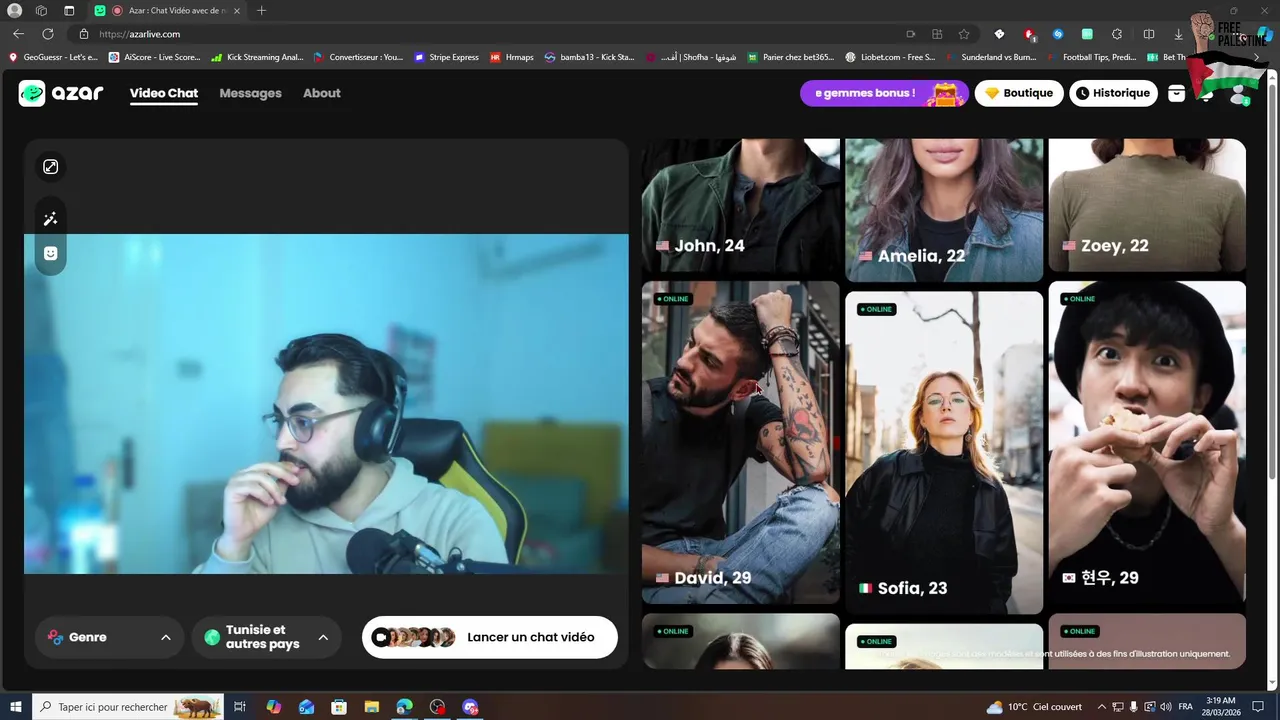Open a new browser tab
Viewport: 1280px width, 720px height.
pyautogui.click(x=261, y=11)
